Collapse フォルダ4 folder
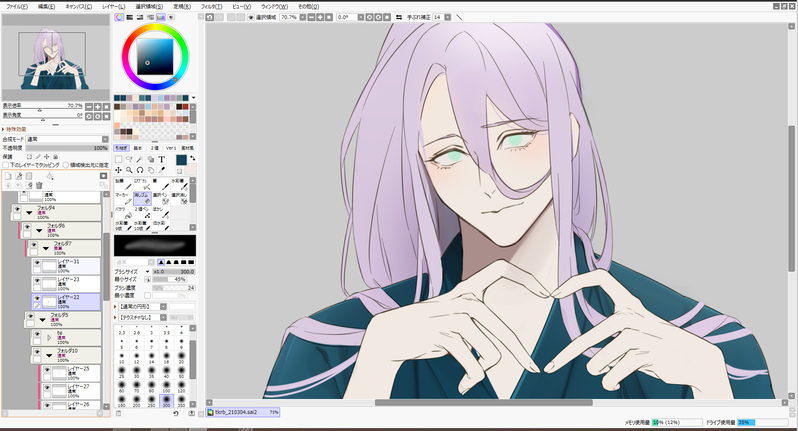Viewport: 798px width, 431px height. [30, 213]
